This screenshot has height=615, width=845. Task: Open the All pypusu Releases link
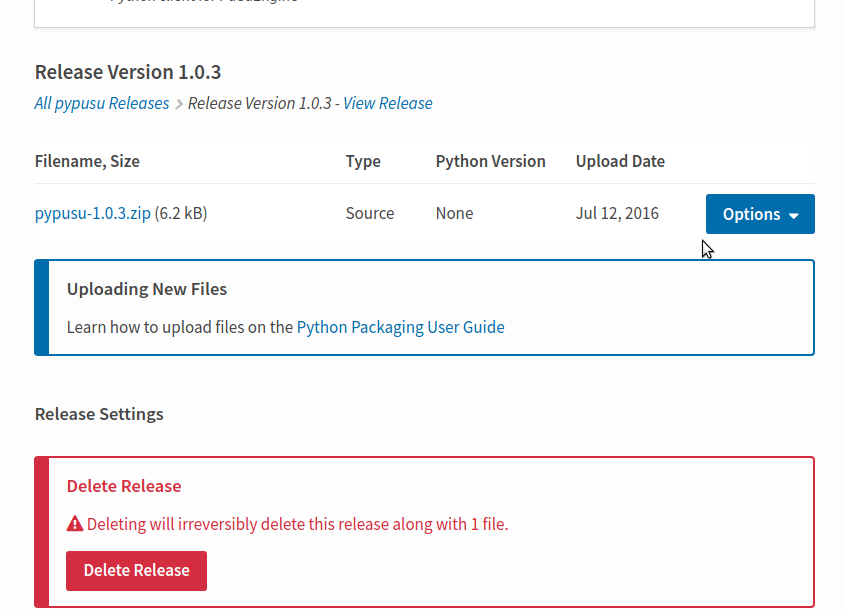(102, 103)
